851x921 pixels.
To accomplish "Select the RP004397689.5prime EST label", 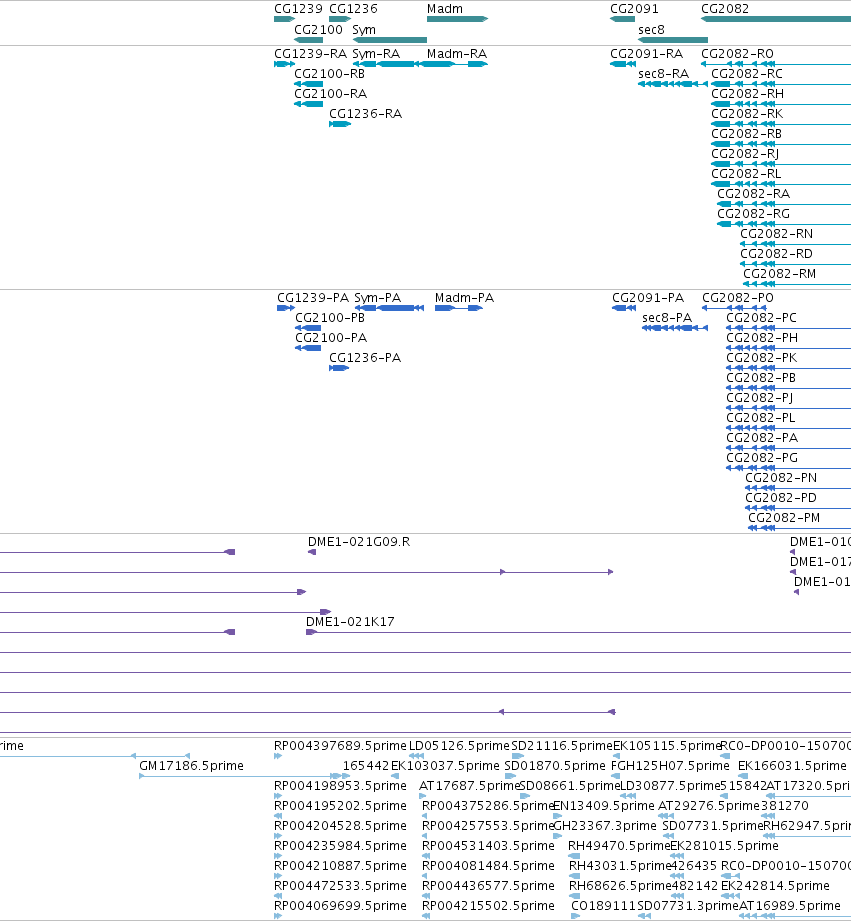I will pos(340,745).
